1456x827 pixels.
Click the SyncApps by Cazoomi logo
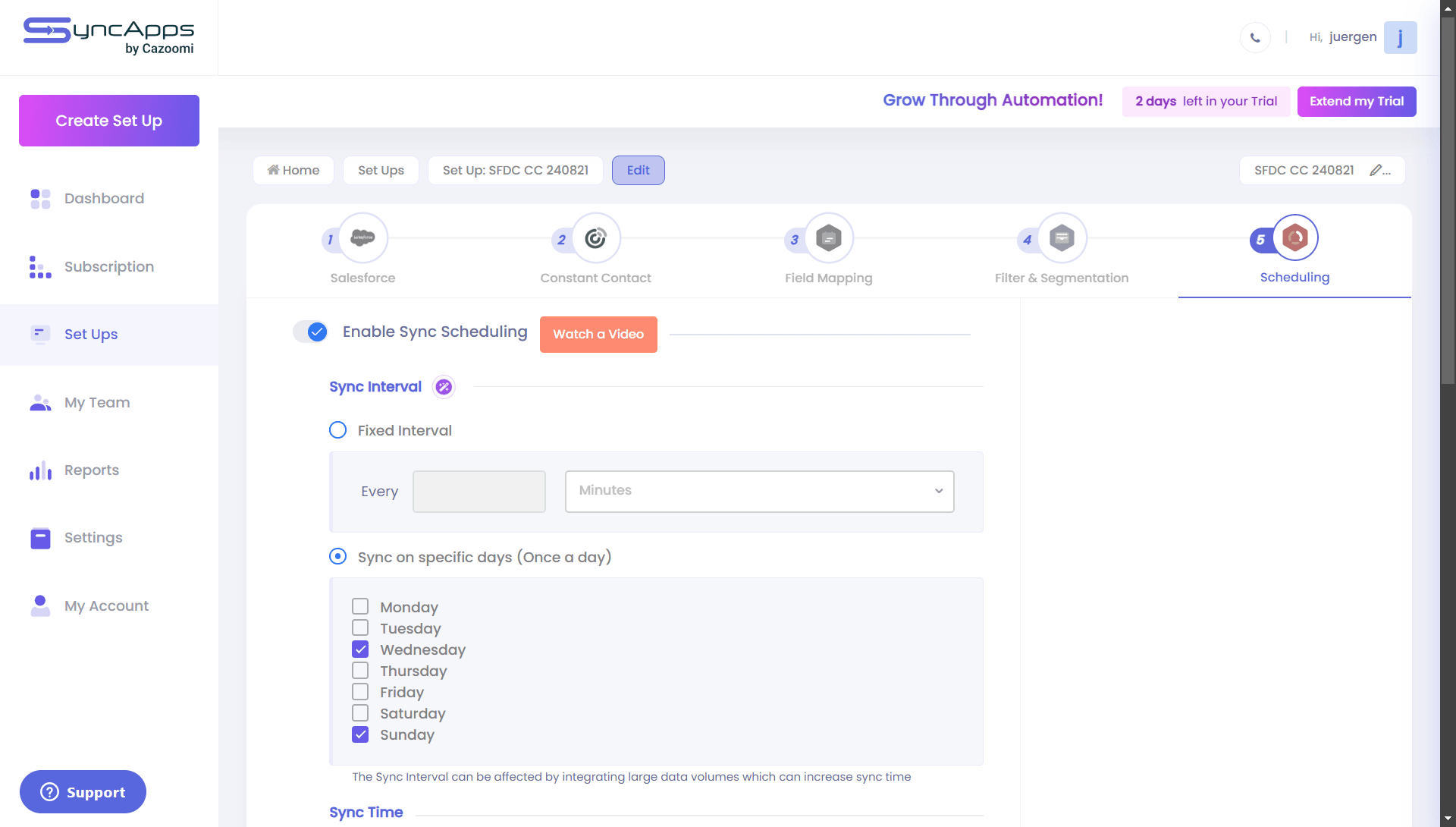point(108,36)
